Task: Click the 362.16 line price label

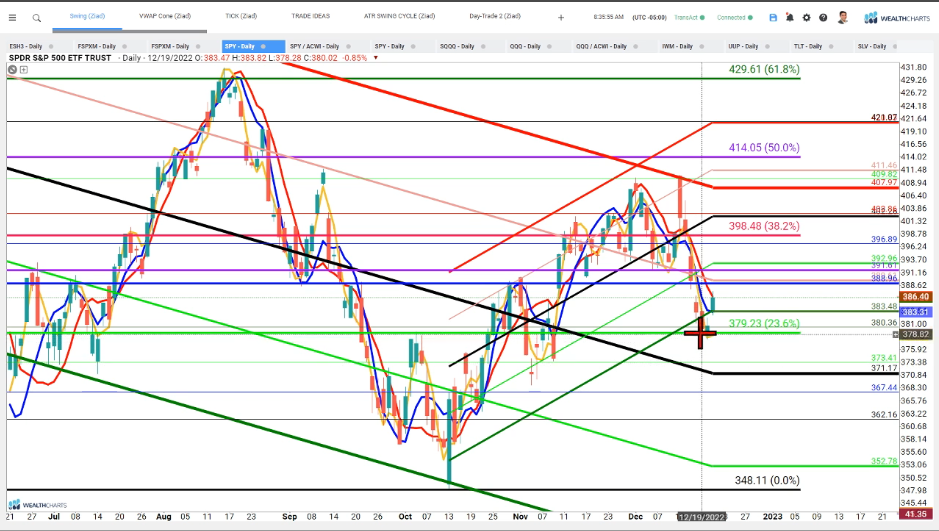Action: pos(884,414)
